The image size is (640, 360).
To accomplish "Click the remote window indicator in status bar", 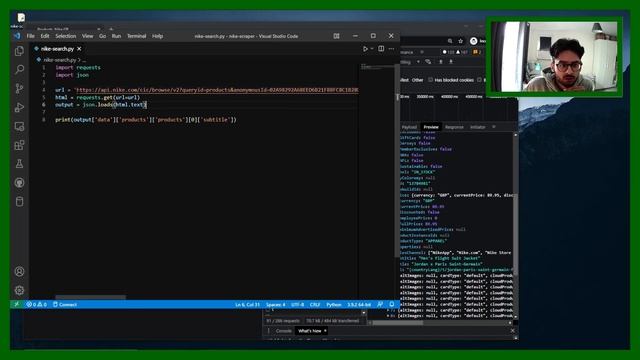I will [x=17, y=304].
